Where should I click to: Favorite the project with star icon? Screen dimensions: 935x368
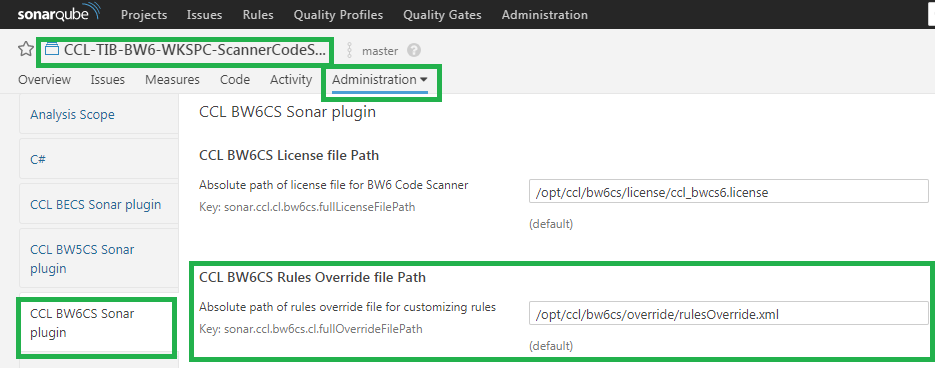coord(26,50)
